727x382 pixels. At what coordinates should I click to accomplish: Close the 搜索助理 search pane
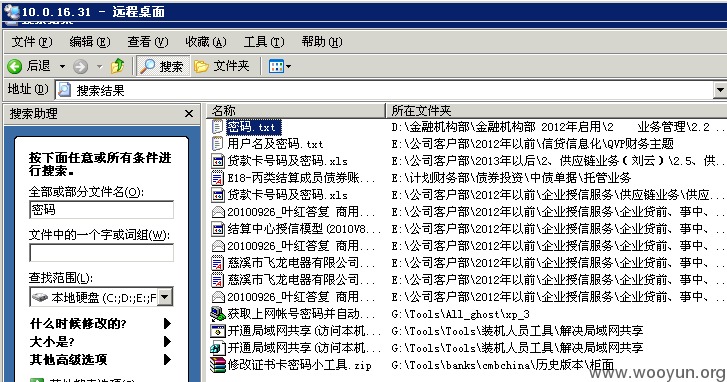189,114
